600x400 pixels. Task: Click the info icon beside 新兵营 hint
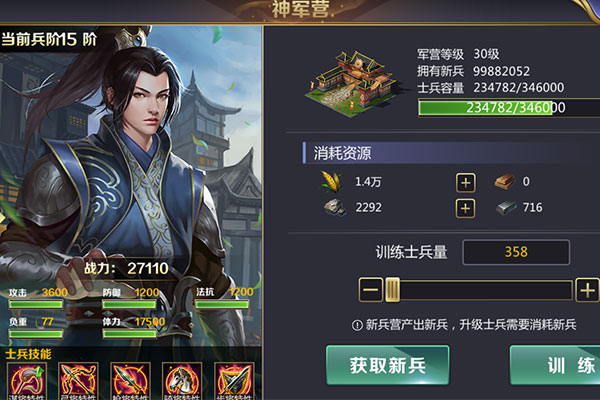(x=357, y=325)
